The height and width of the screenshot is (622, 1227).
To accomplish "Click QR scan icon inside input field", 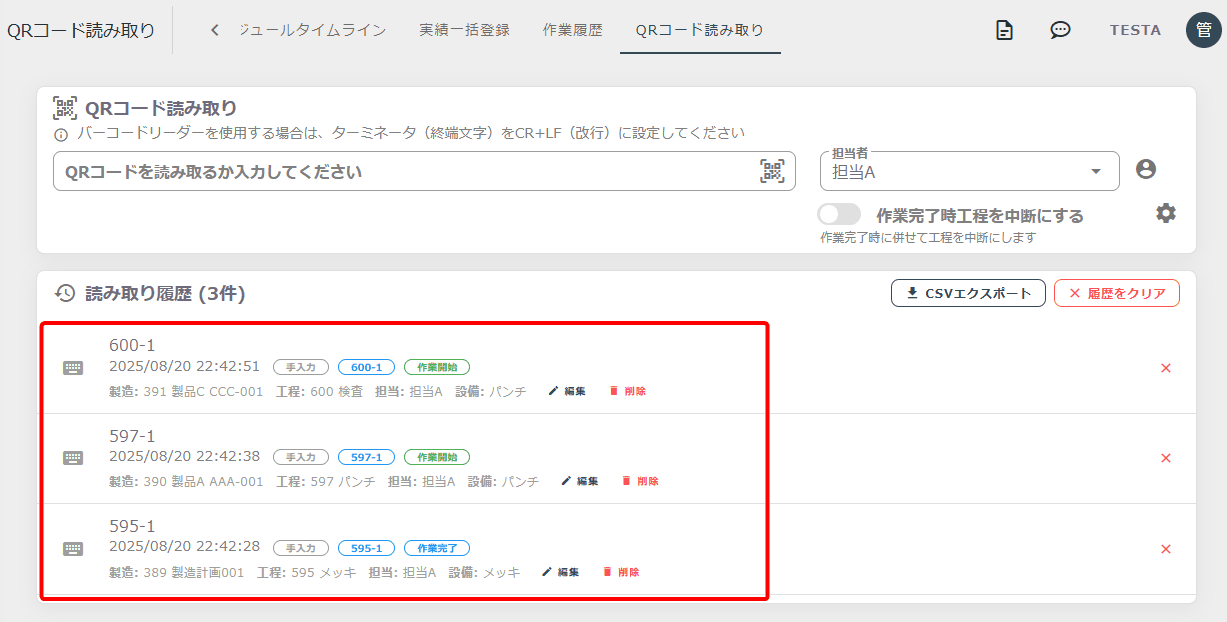I will (772, 171).
